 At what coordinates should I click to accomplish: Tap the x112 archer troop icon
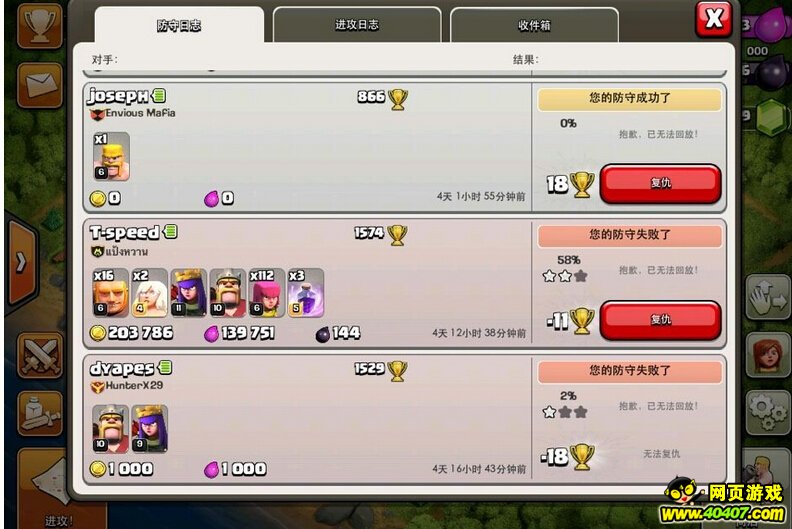pos(267,293)
